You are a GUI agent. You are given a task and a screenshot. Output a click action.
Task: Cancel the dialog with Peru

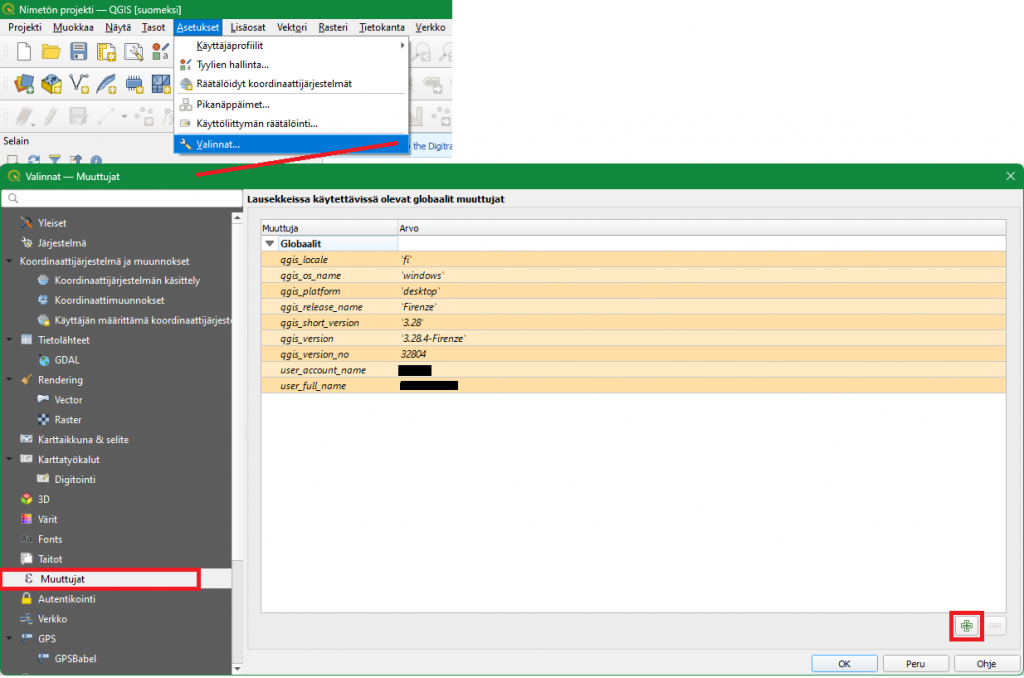point(916,664)
